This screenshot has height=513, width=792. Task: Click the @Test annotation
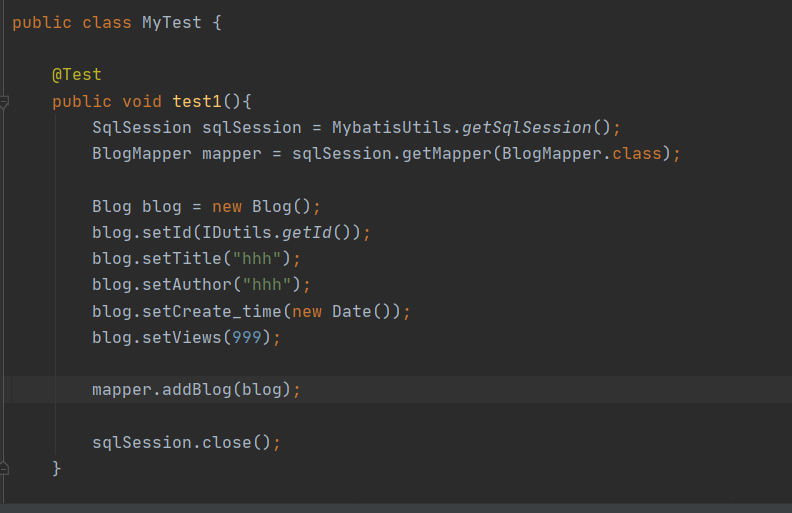tap(77, 75)
